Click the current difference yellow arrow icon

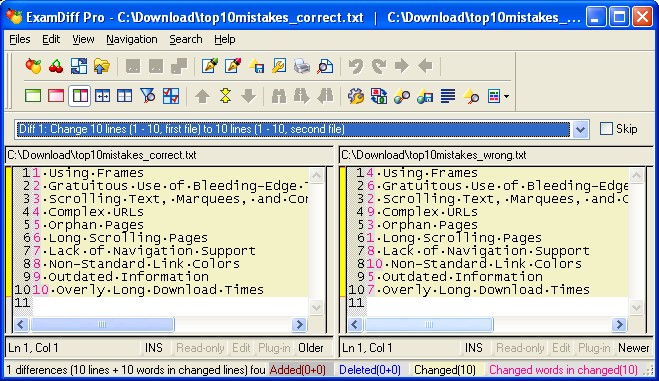[226, 96]
